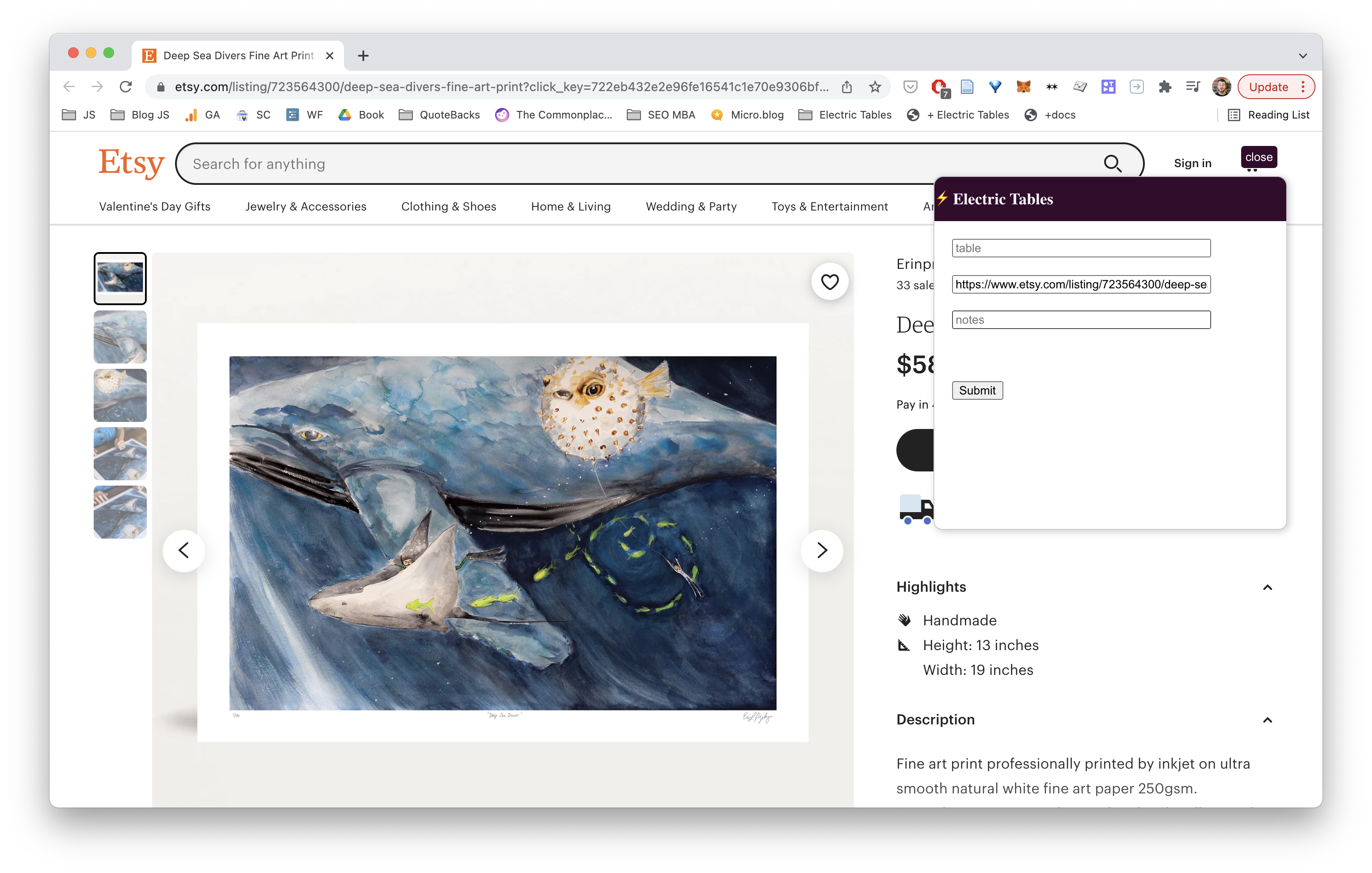
Task: Select the pufferfish close-up thumbnail
Action: click(120, 395)
